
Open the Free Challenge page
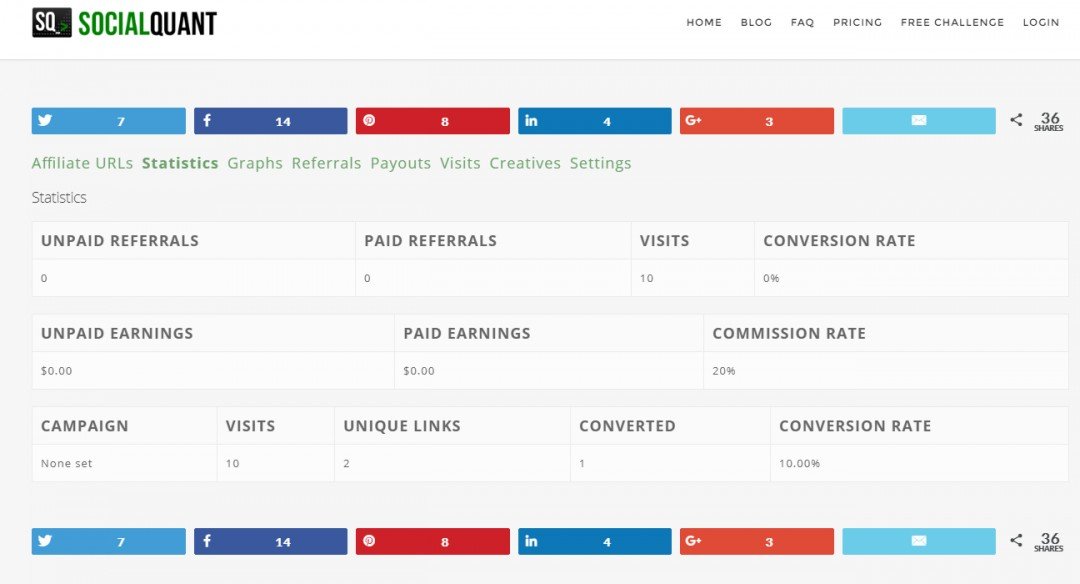click(x=953, y=22)
